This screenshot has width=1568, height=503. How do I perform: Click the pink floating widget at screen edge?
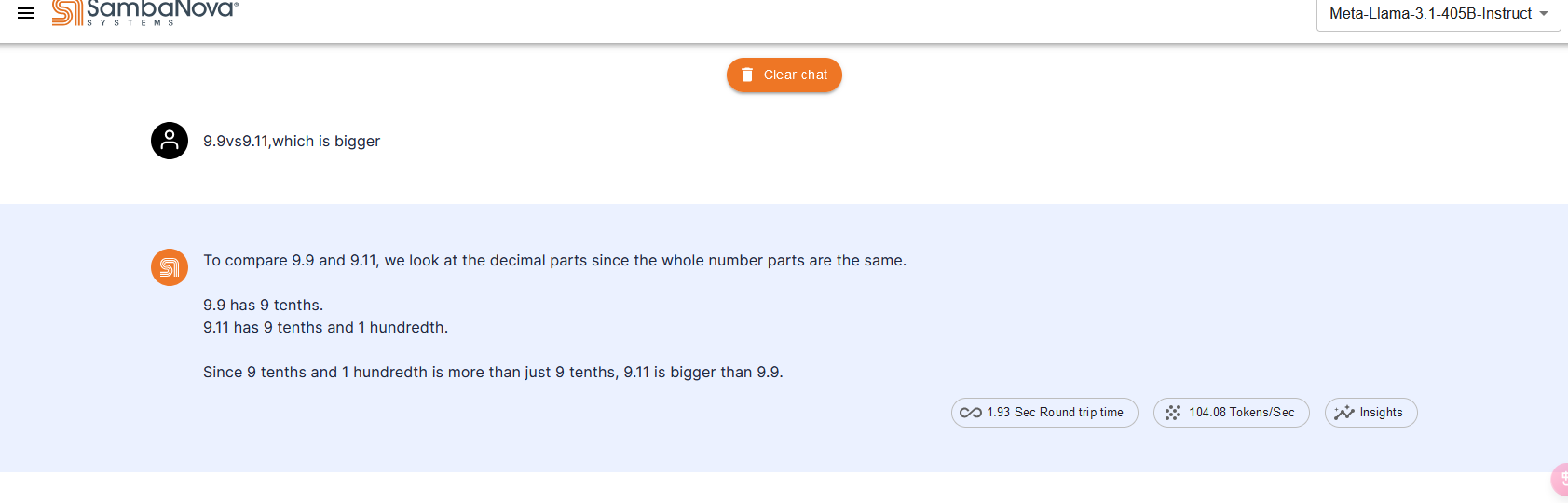[1560, 479]
